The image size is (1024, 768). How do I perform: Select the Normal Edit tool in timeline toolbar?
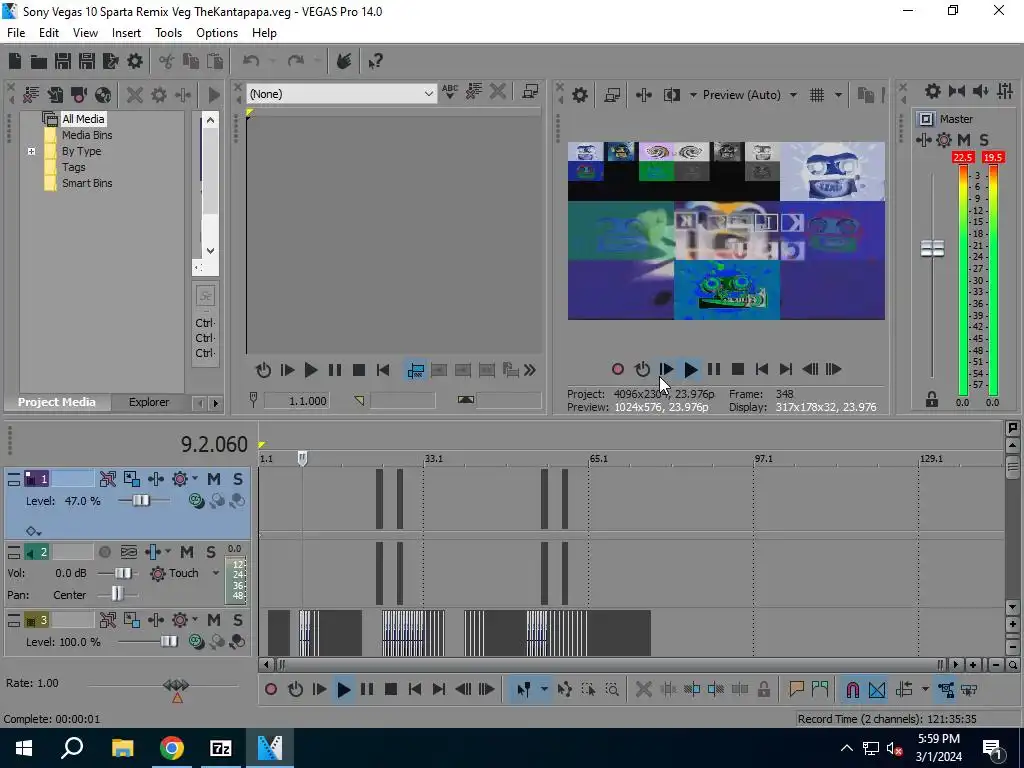523,690
